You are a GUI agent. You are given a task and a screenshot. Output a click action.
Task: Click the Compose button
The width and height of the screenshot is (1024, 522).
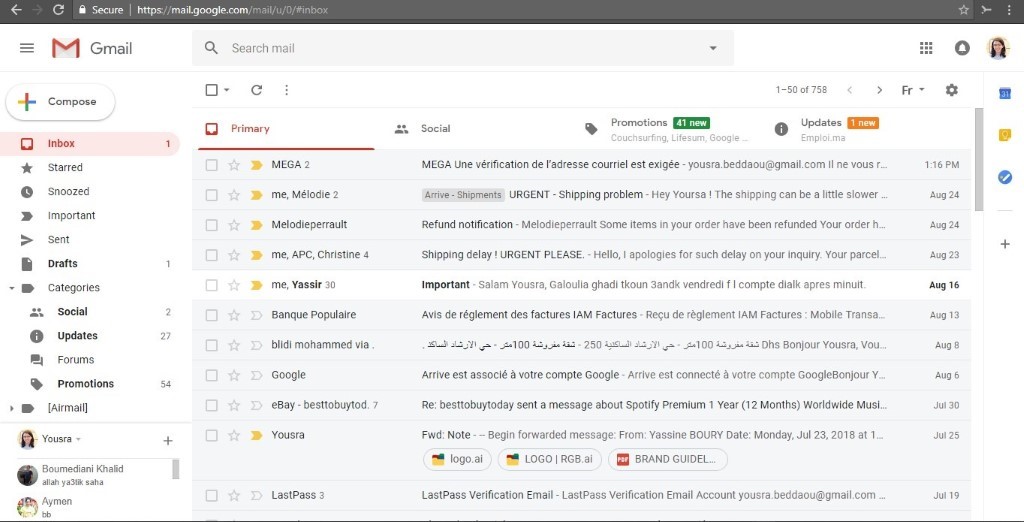(61, 102)
